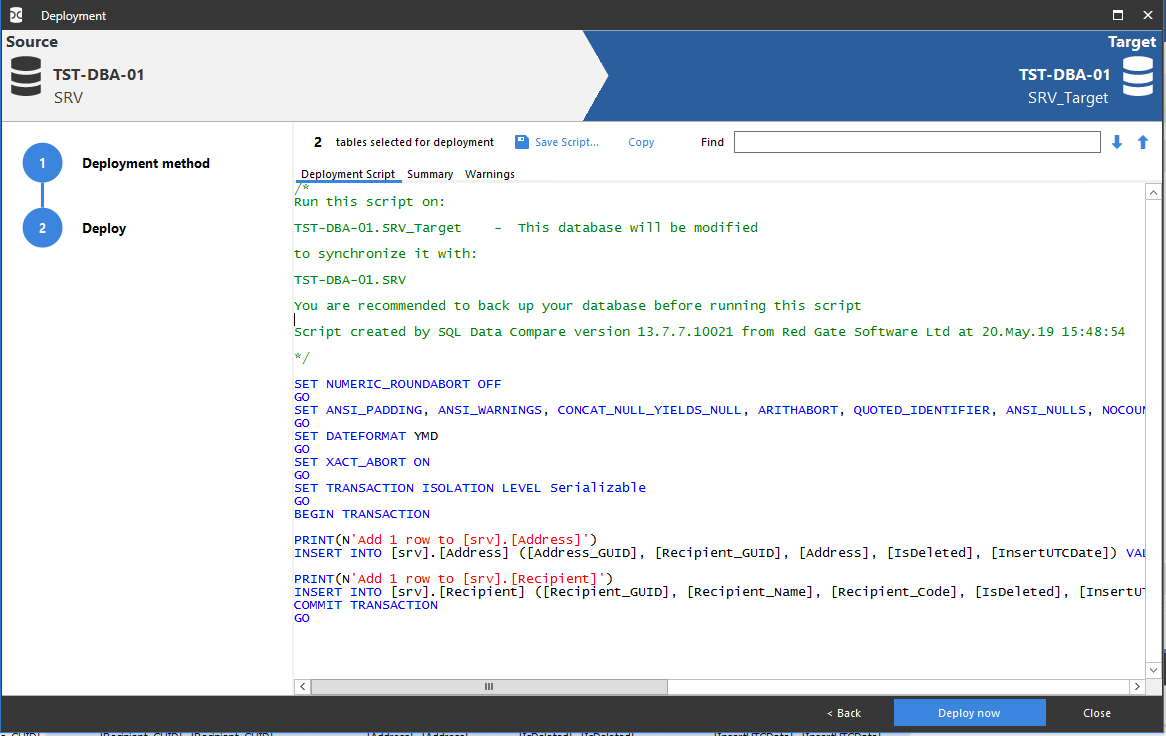Go back with the < Back button
Image resolution: width=1166 pixels, height=736 pixels.
point(844,713)
